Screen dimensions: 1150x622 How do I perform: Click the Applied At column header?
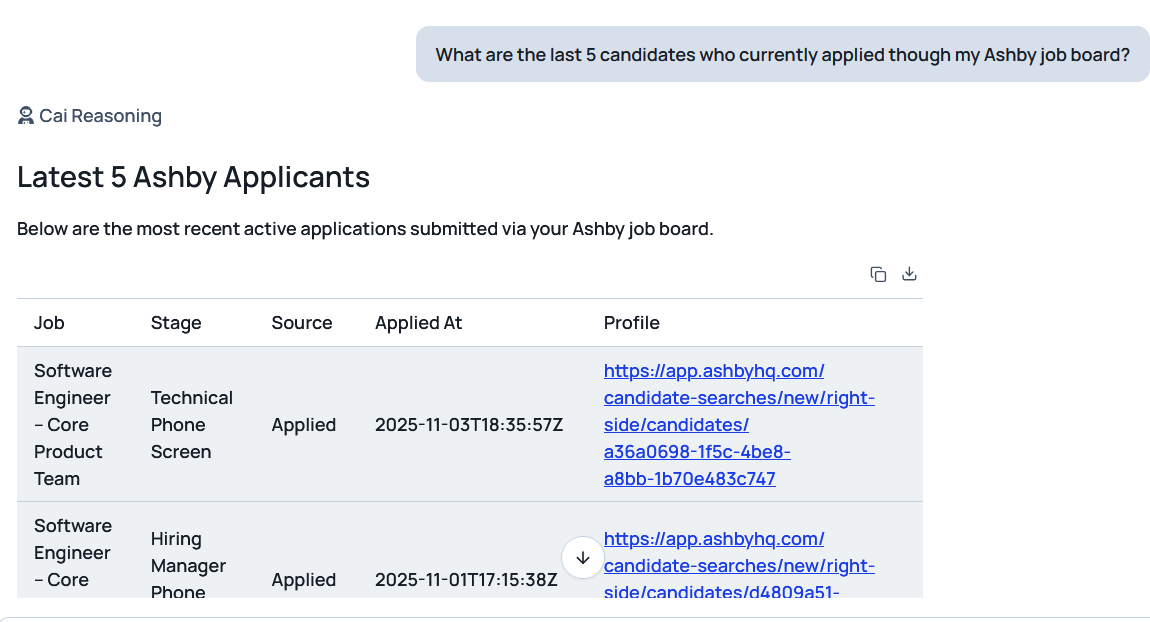[418, 323]
